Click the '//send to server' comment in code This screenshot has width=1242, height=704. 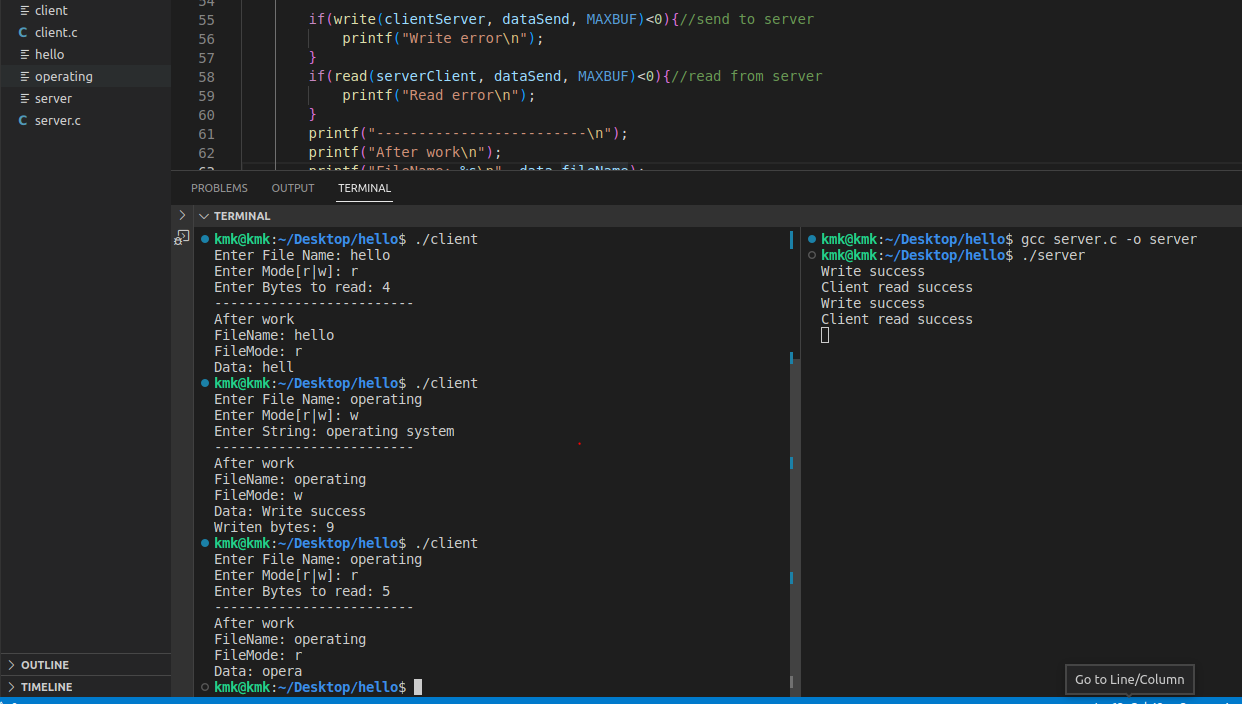[746, 19]
